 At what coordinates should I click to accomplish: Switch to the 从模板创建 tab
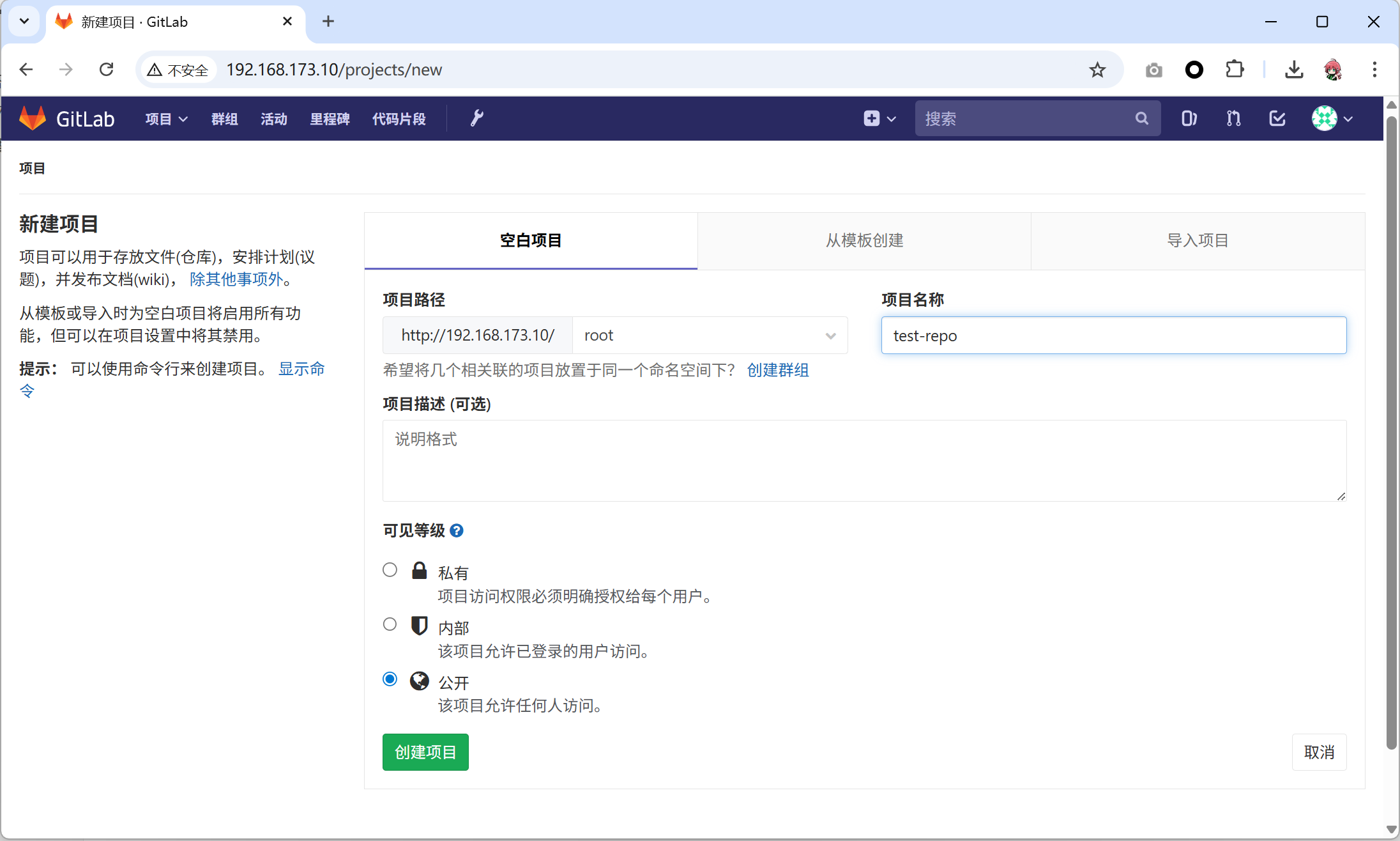pos(864,240)
